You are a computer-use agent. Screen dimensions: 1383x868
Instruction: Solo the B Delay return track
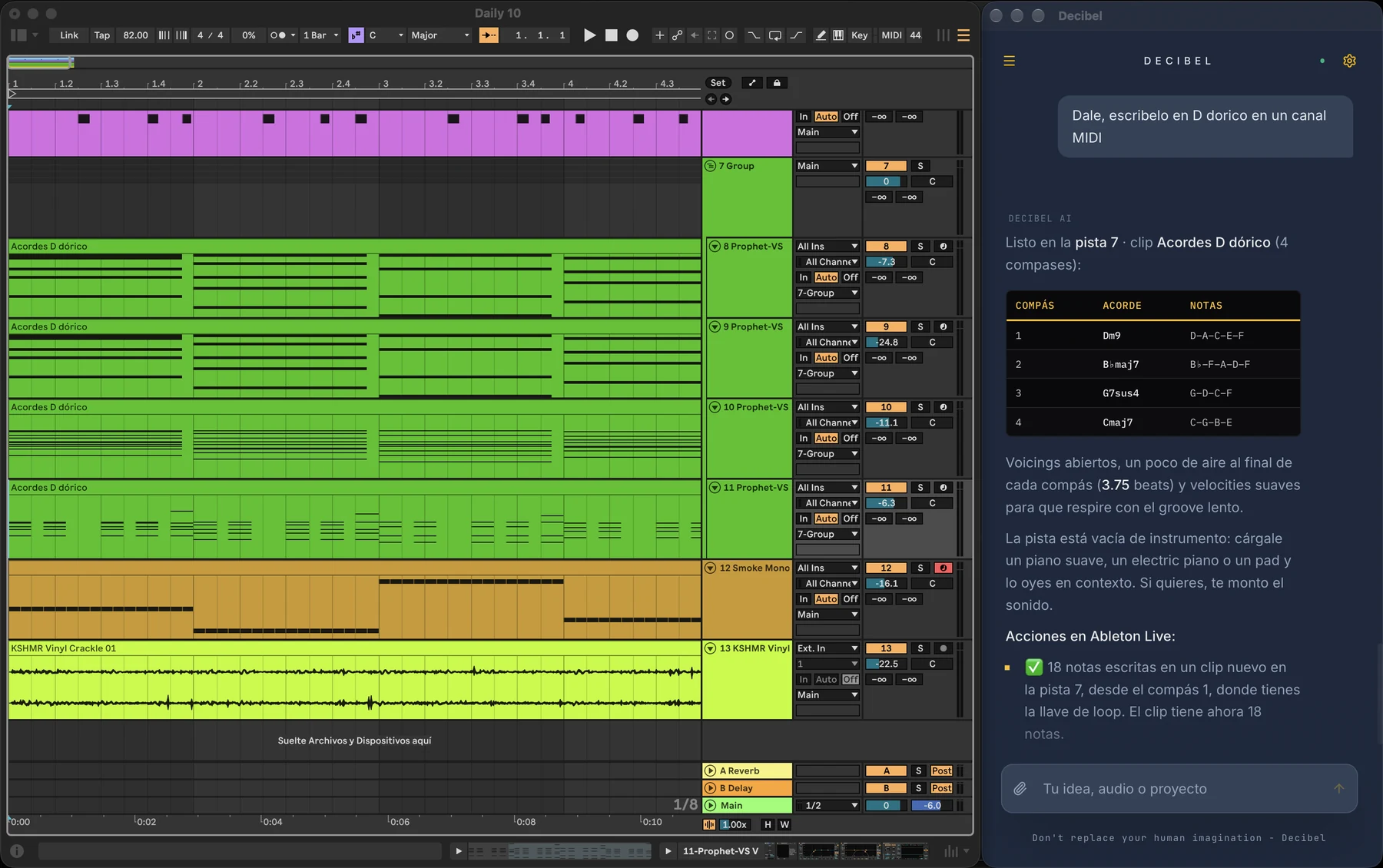pyautogui.click(x=918, y=788)
